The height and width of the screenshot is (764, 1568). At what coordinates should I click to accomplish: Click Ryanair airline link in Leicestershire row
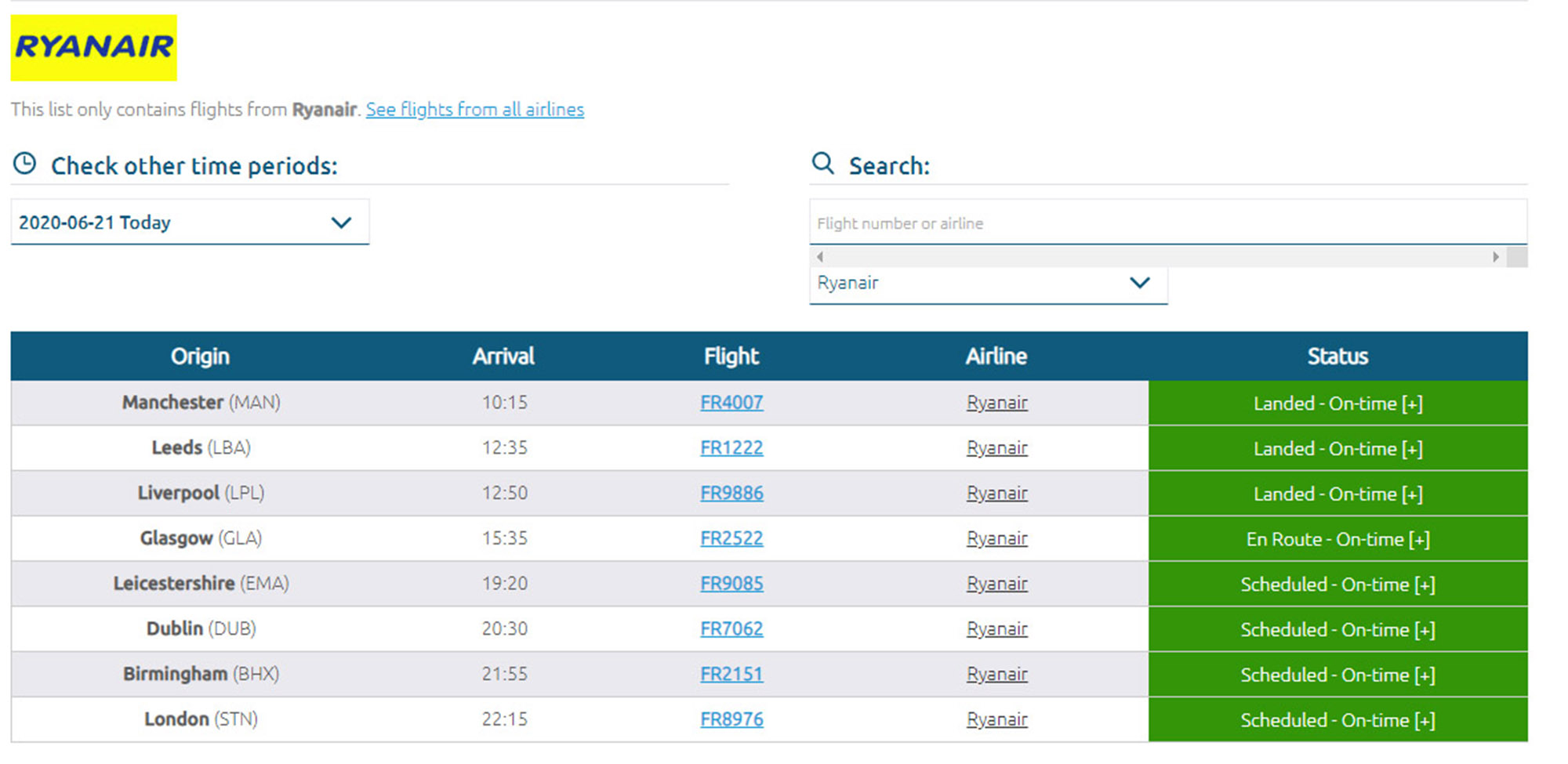pyautogui.click(x=996, y=584)
